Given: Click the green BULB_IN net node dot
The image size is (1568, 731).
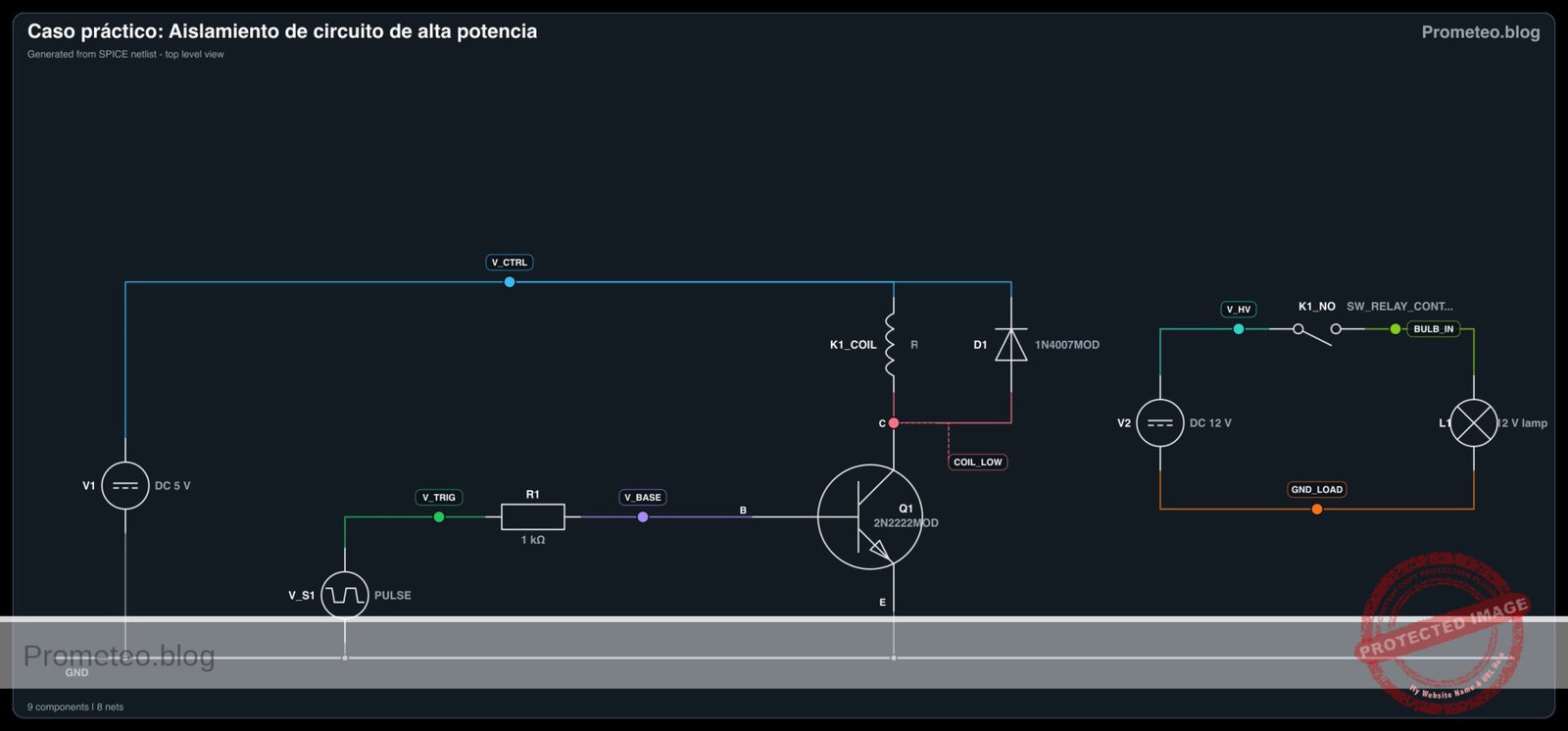Looking at the screenshot, I should pos(1396,329).
